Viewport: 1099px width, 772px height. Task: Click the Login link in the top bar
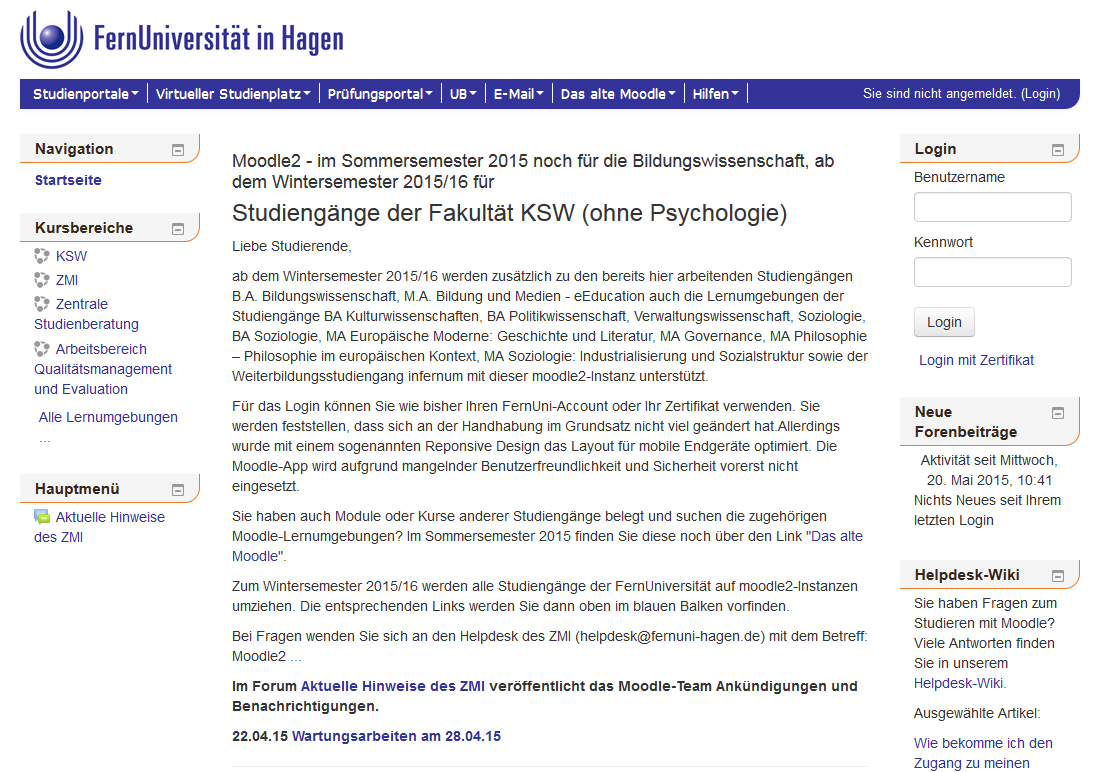[x=1040, y=93]
